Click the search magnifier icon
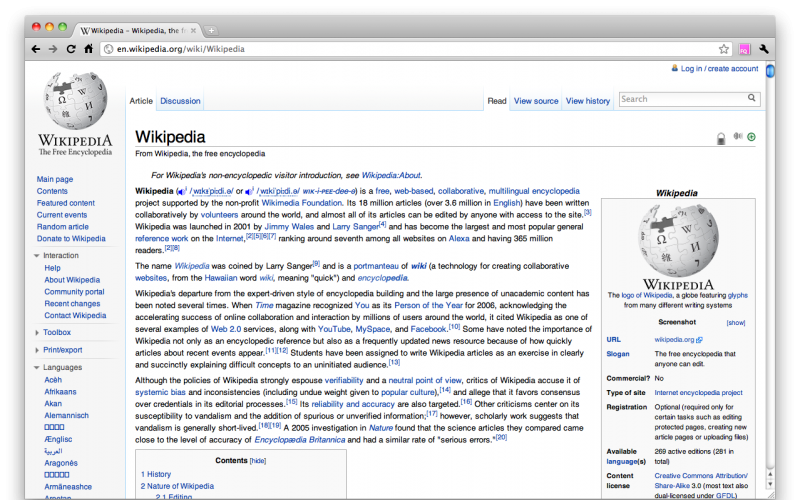 (x=752, y=98)
